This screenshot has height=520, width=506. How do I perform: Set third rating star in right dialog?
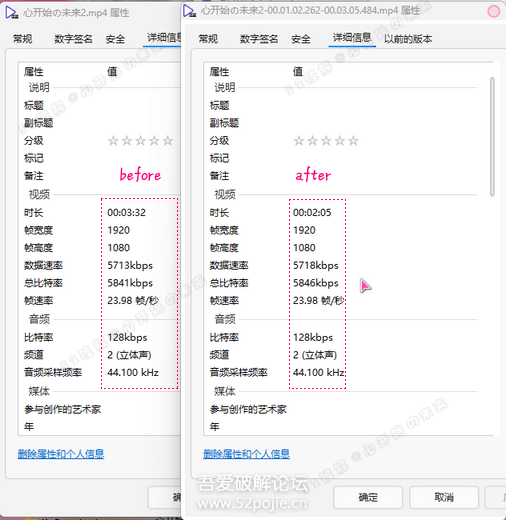click(x=326, y=141)
